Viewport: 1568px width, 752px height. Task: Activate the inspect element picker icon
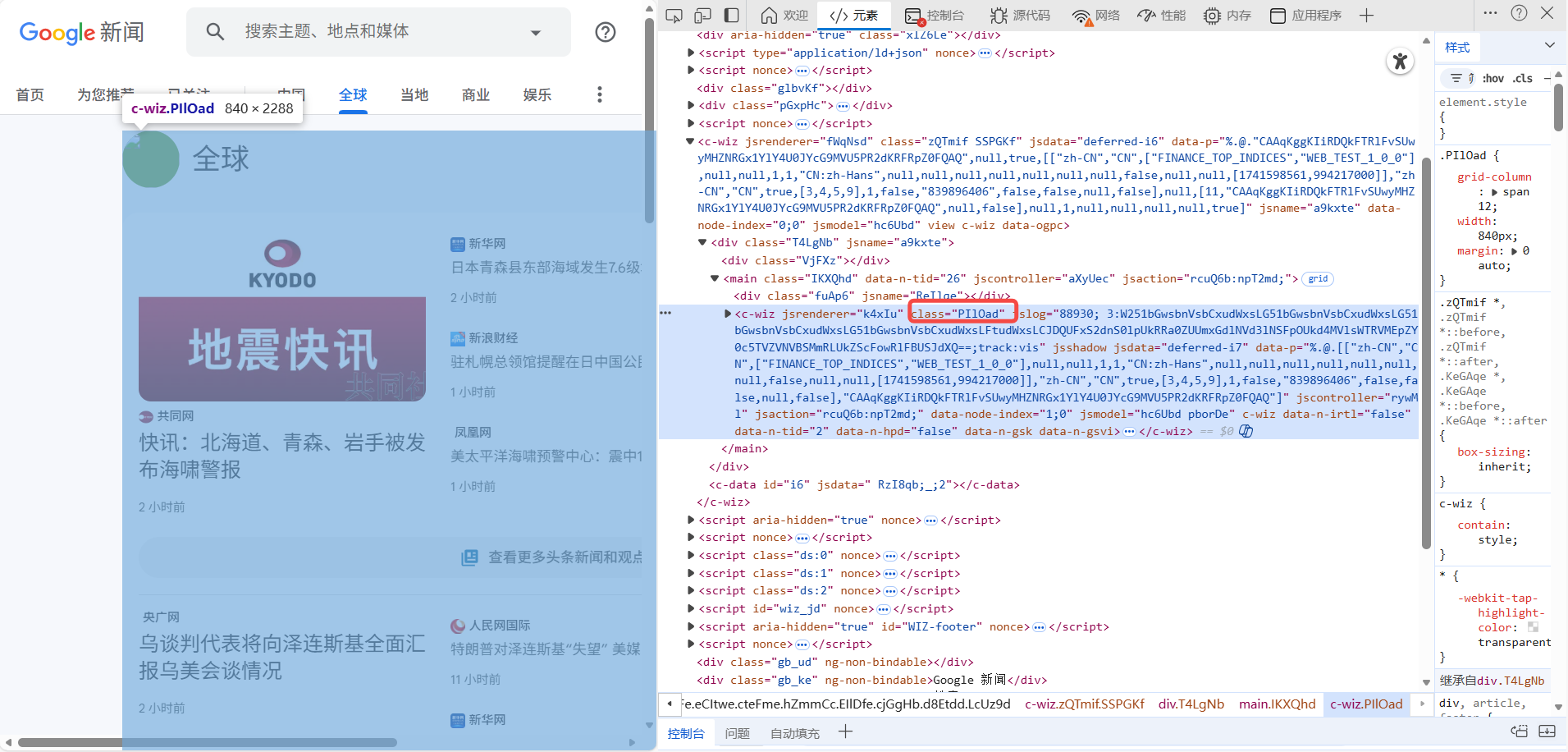click(x=674, y=16)
